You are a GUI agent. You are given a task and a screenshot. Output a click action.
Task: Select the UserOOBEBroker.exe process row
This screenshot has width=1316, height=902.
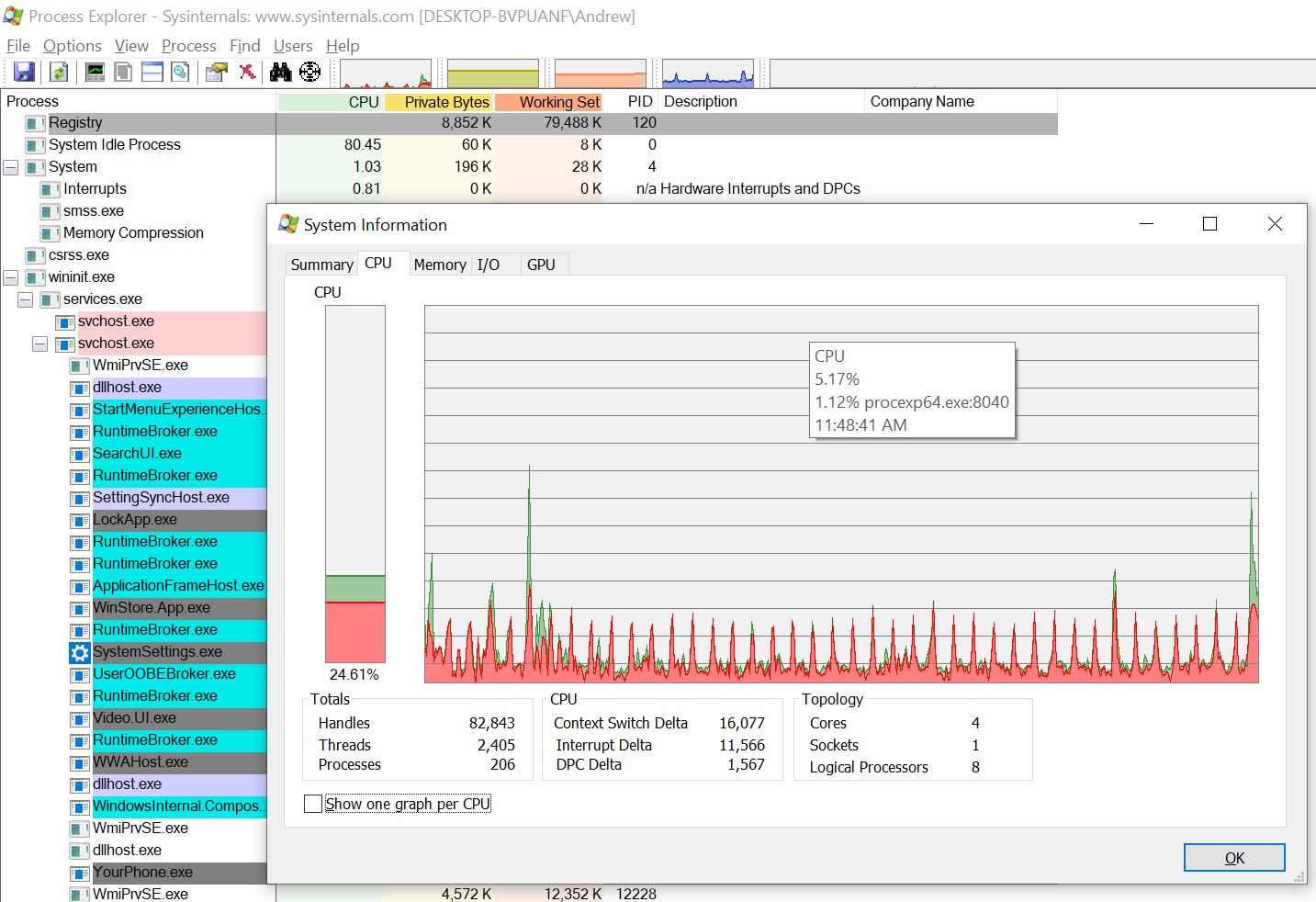[167, 674]
